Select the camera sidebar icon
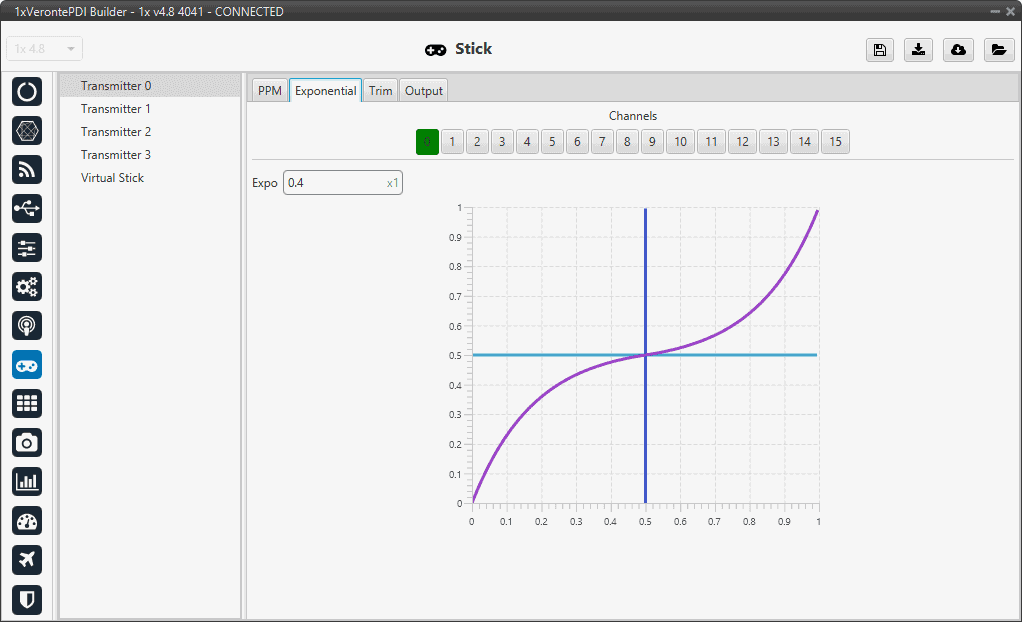This screenshot has height=622, width=1022. 27,442
